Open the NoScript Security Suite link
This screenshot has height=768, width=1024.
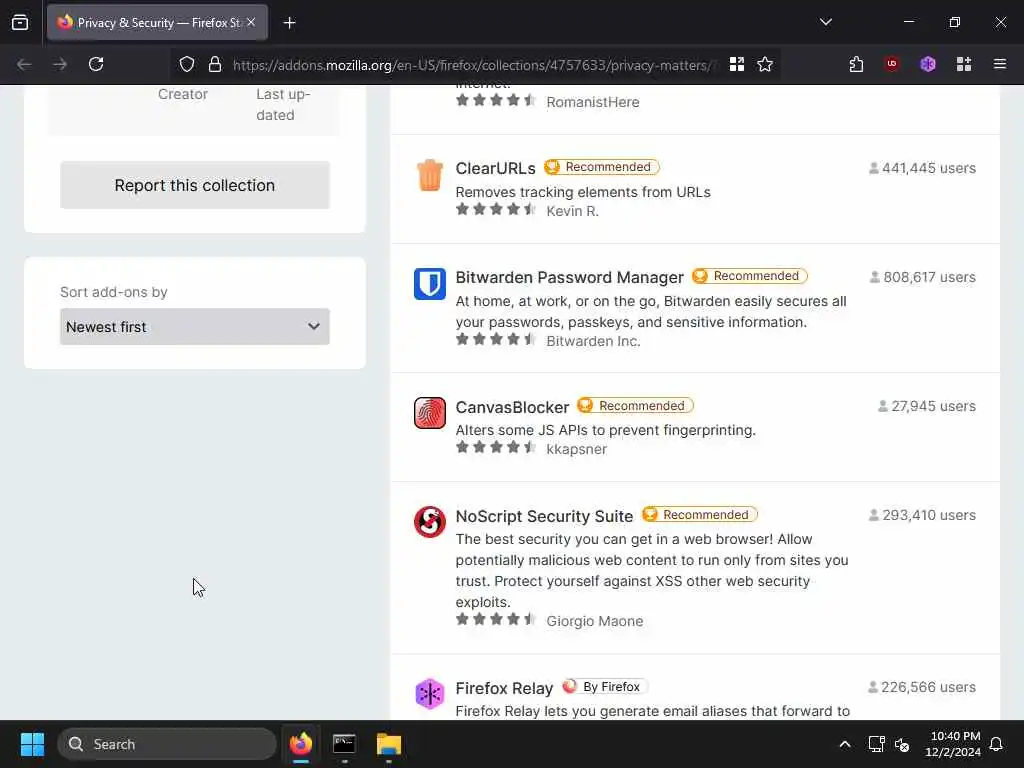tap(544, 516)
